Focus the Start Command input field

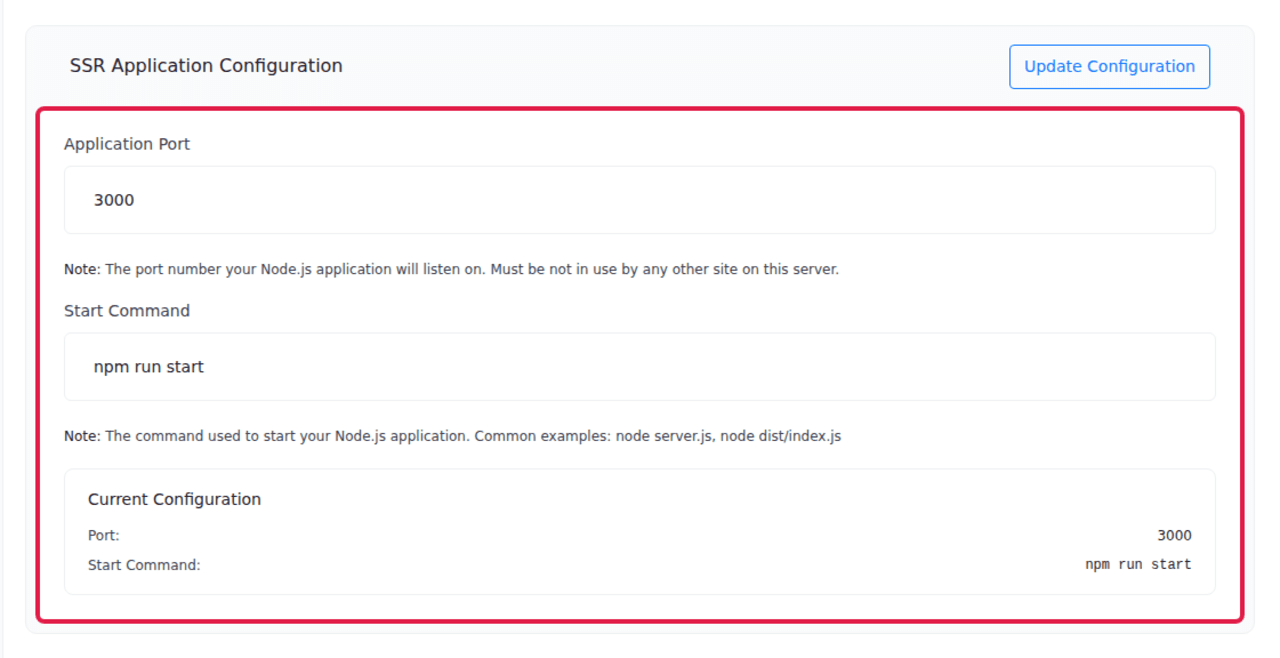[640, 367]
